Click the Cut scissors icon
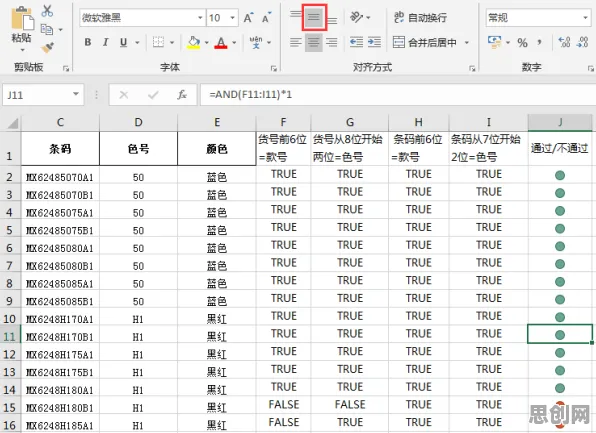596x433 pixels. pyautogui.click(x=47, y=11)
